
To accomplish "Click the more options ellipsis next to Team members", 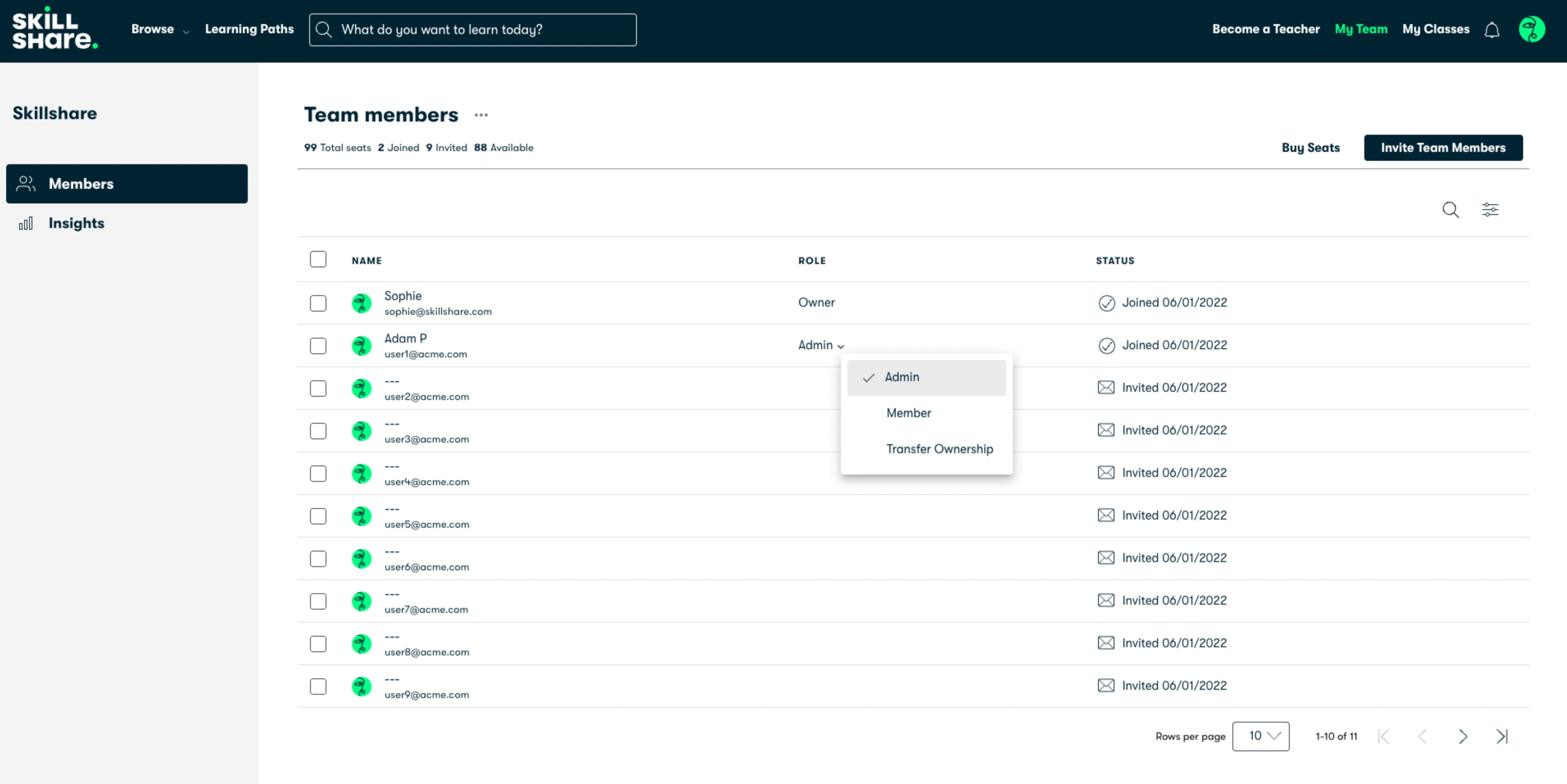I will click(x=481, y=114).
